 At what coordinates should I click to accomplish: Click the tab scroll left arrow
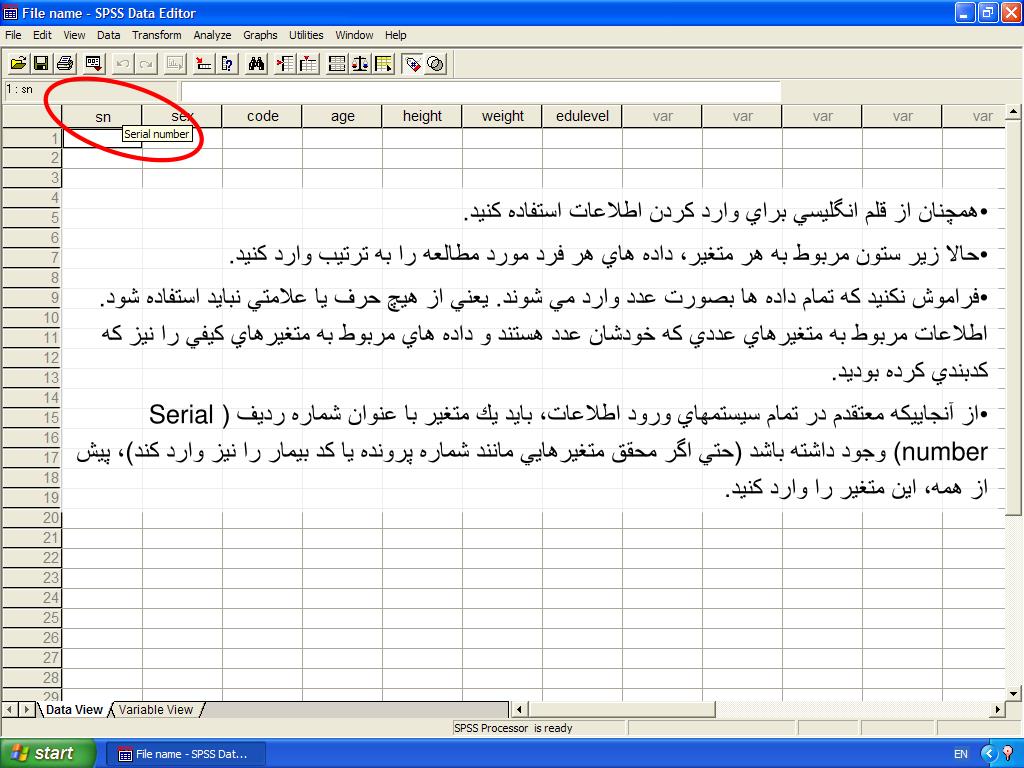pos(10,709)
